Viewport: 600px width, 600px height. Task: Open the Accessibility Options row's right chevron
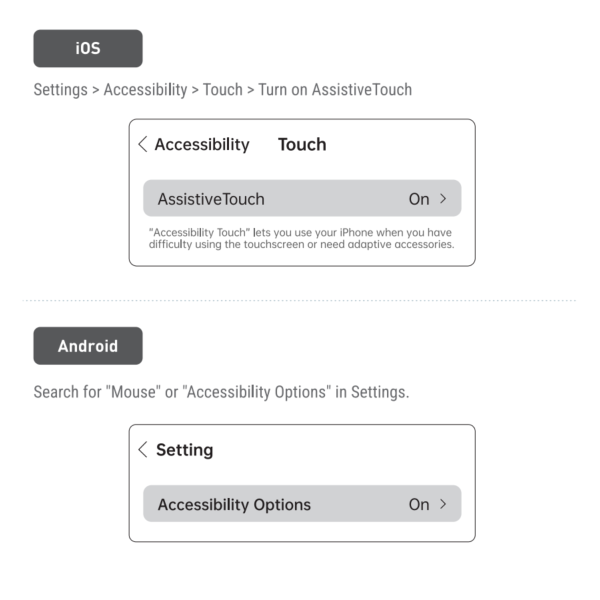[x=443, y=504]
